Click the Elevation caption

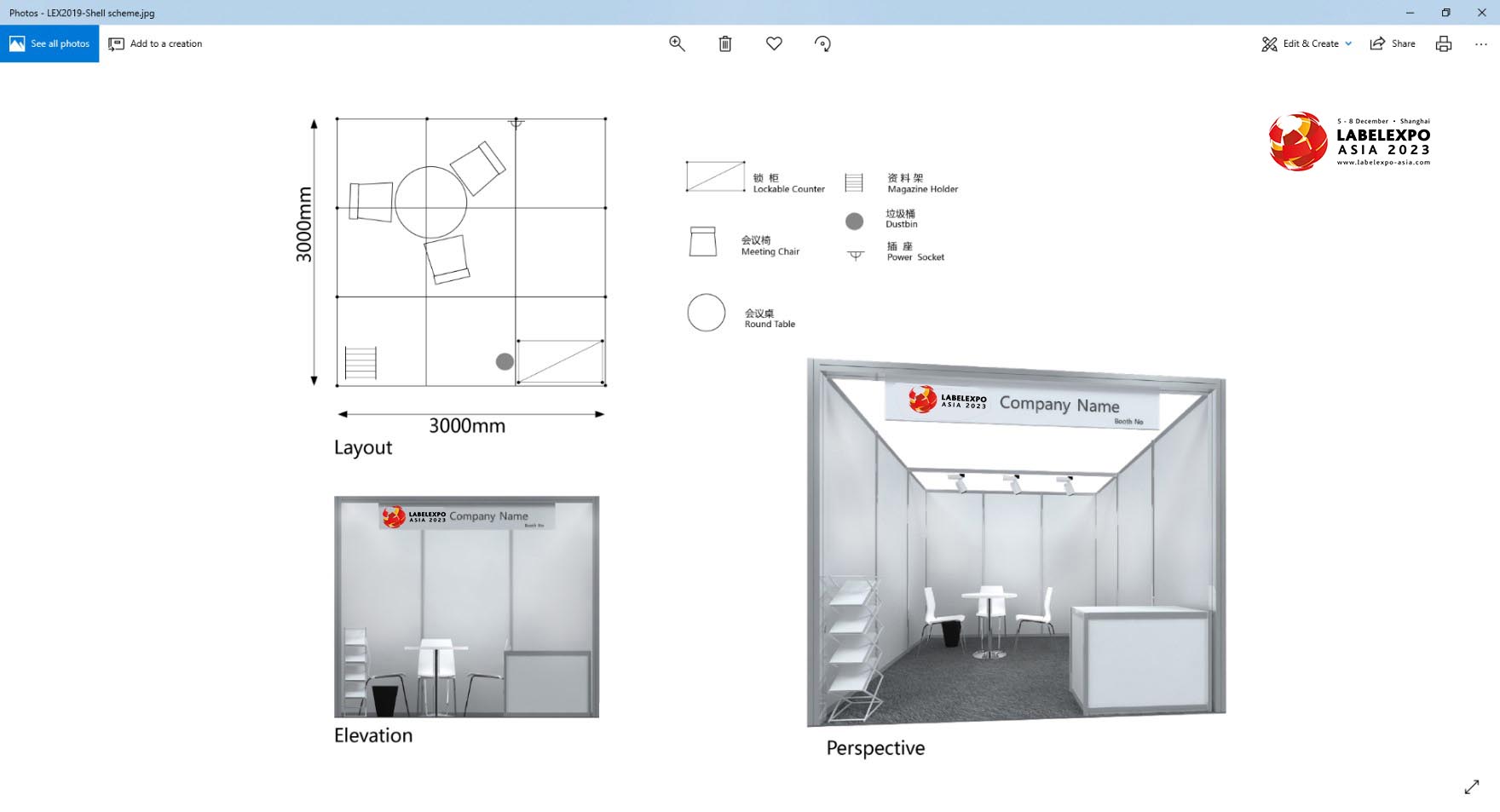[373, 735]
